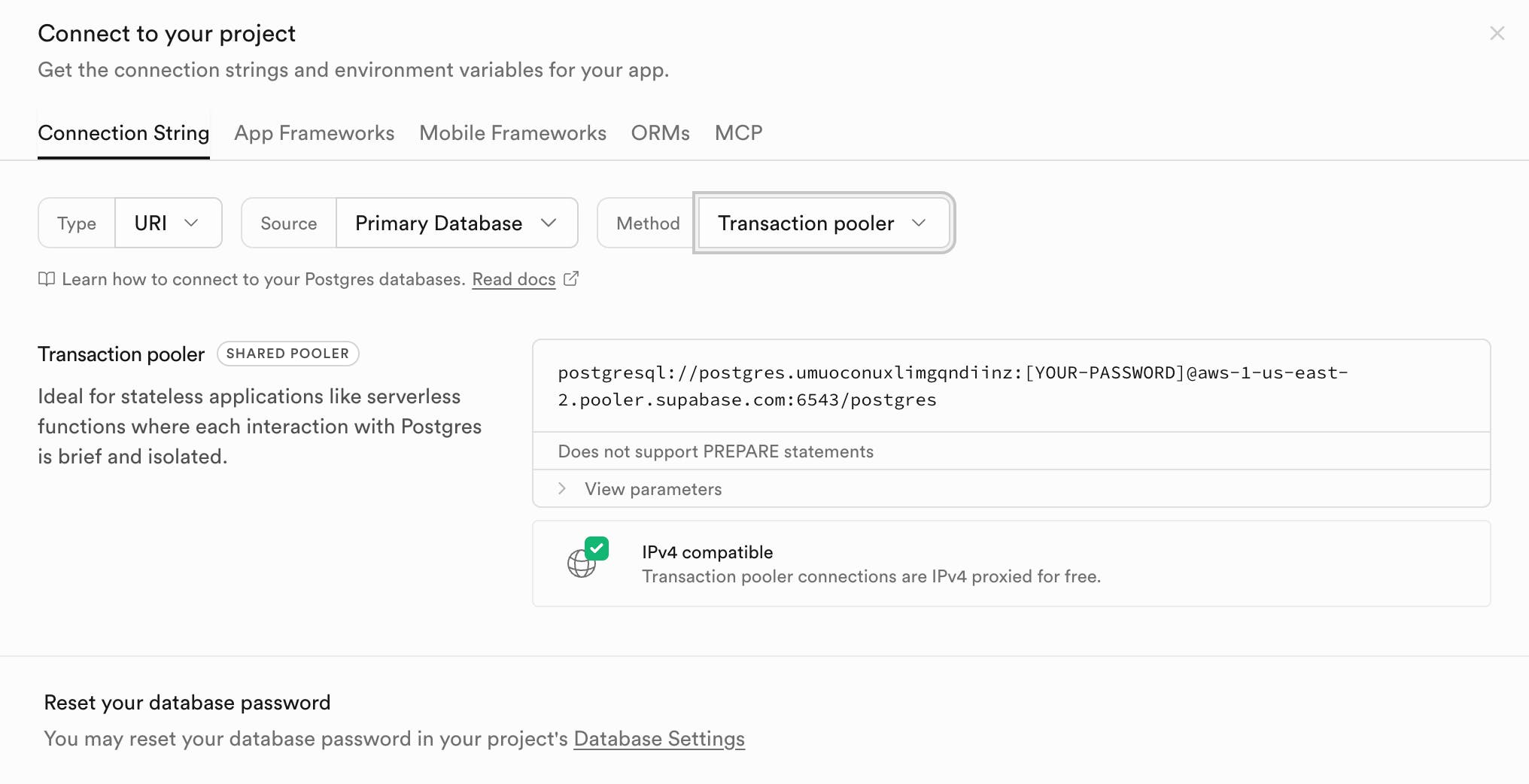The height and width of the screenshot is (784, 1529).
Task: Open the Source Primary Database dropdown
Action: pyautogui.click(x=456, y=223)
